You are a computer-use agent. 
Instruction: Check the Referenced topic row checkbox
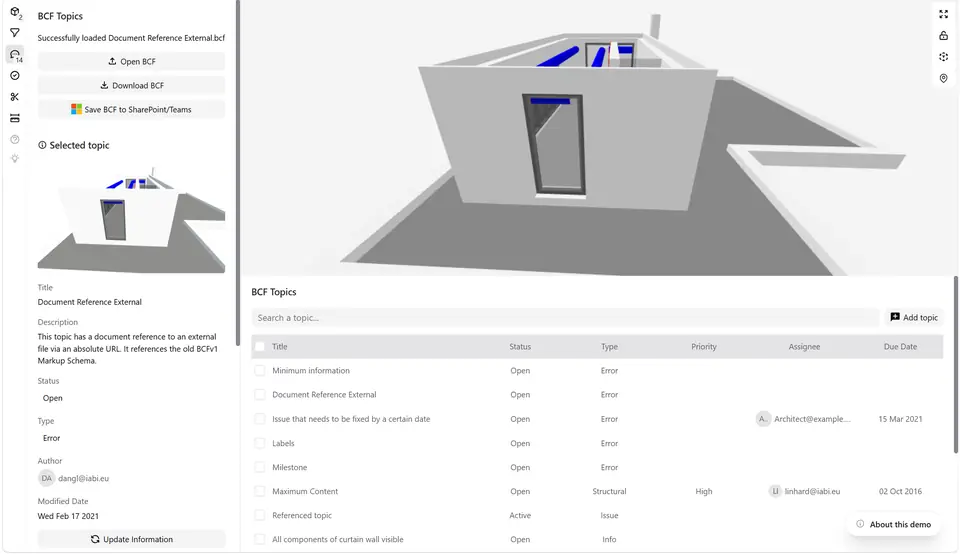[x=260, y=515]
